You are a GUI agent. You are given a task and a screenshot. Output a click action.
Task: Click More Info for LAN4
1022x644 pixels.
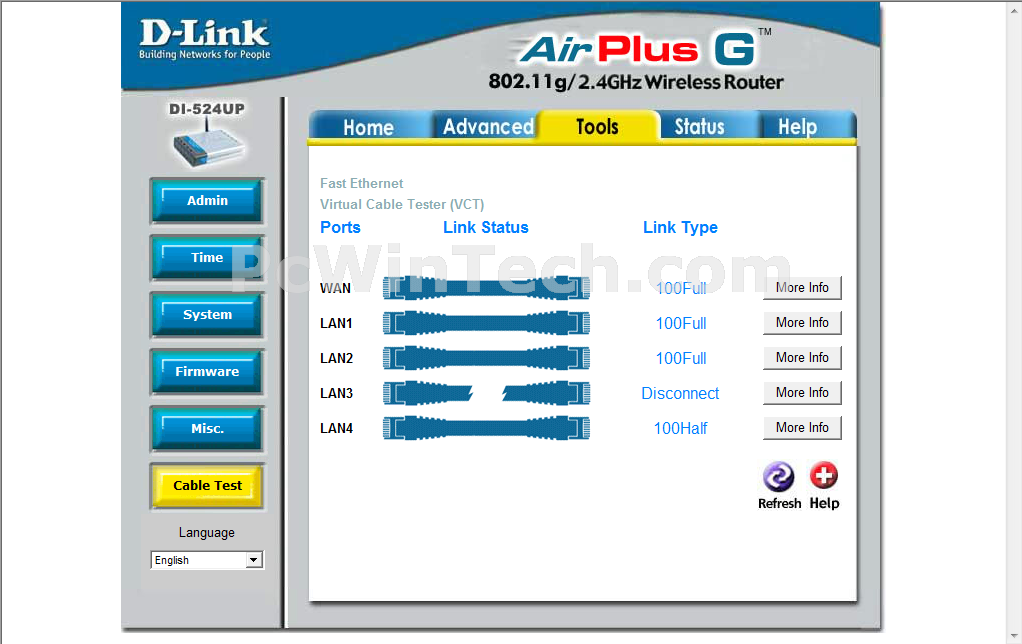pos(802,428)
